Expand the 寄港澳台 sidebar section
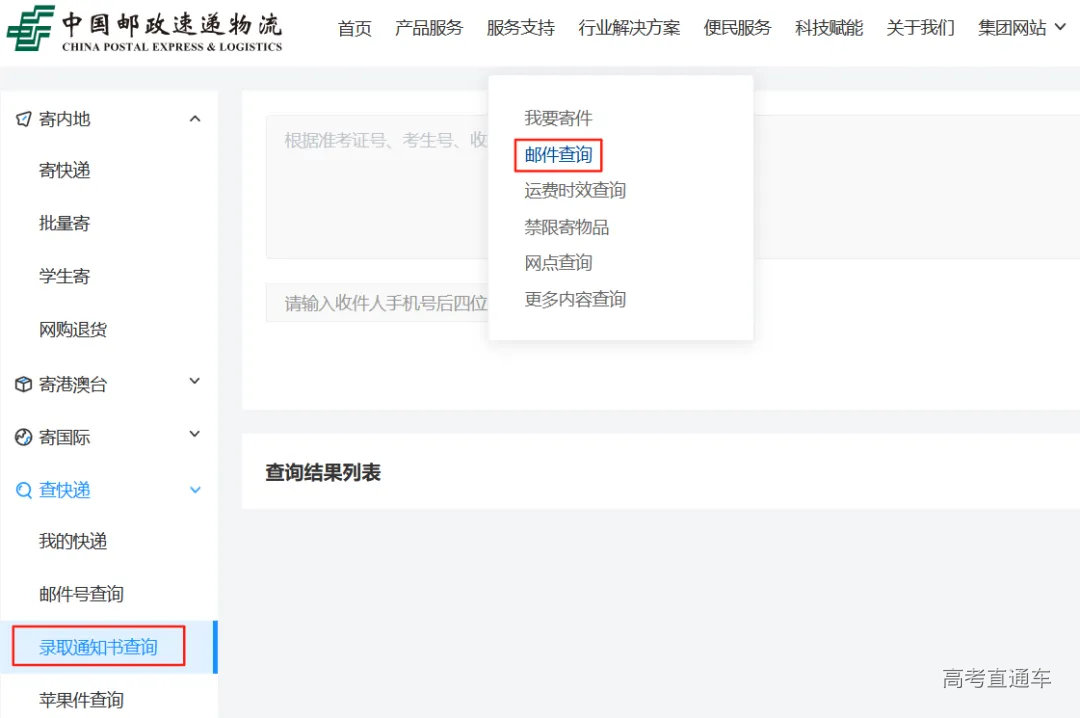 (196, 383)
